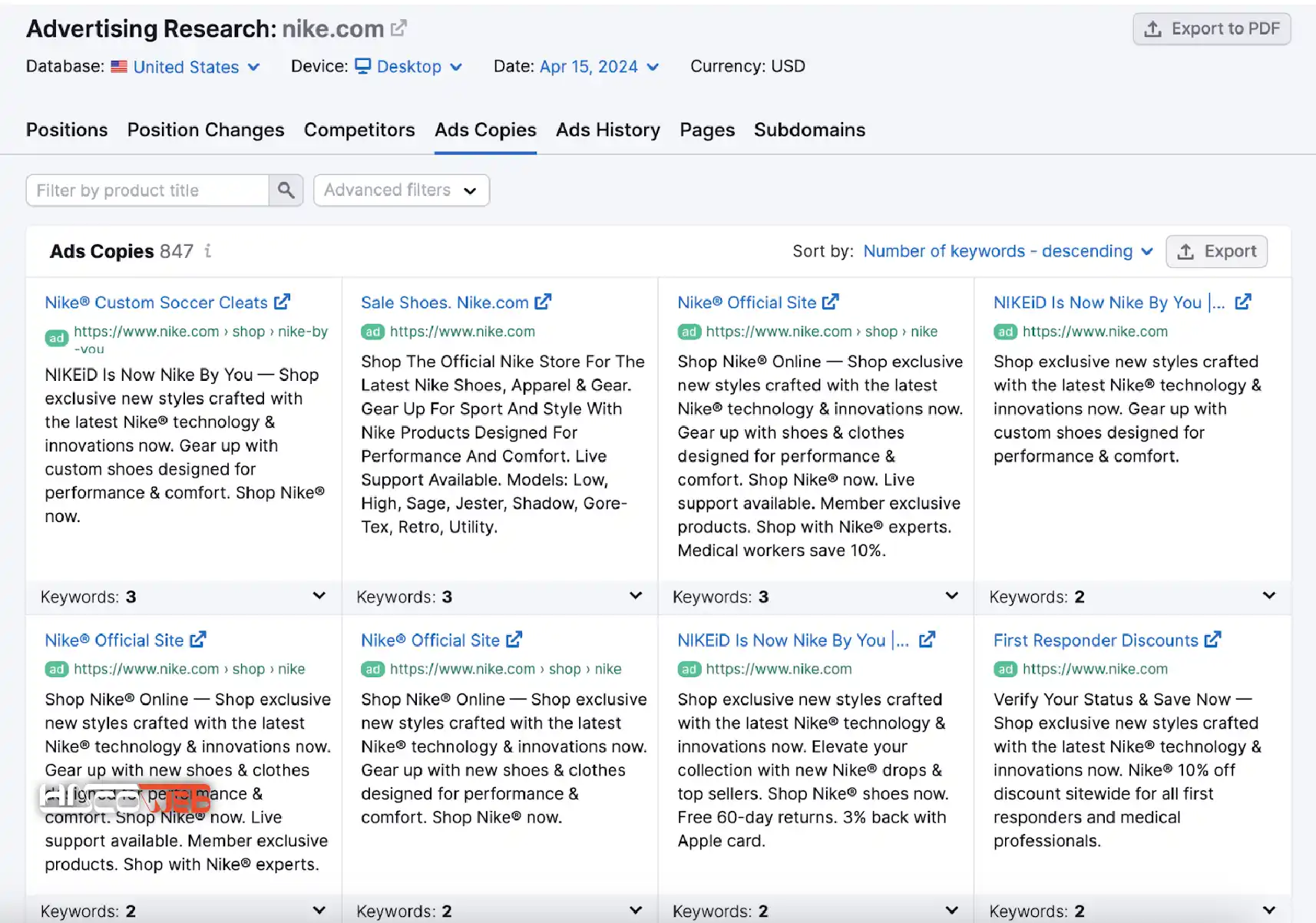
Task: Open the Sale Shoes. Nike.com ad title link
Action: click(445, 303)
